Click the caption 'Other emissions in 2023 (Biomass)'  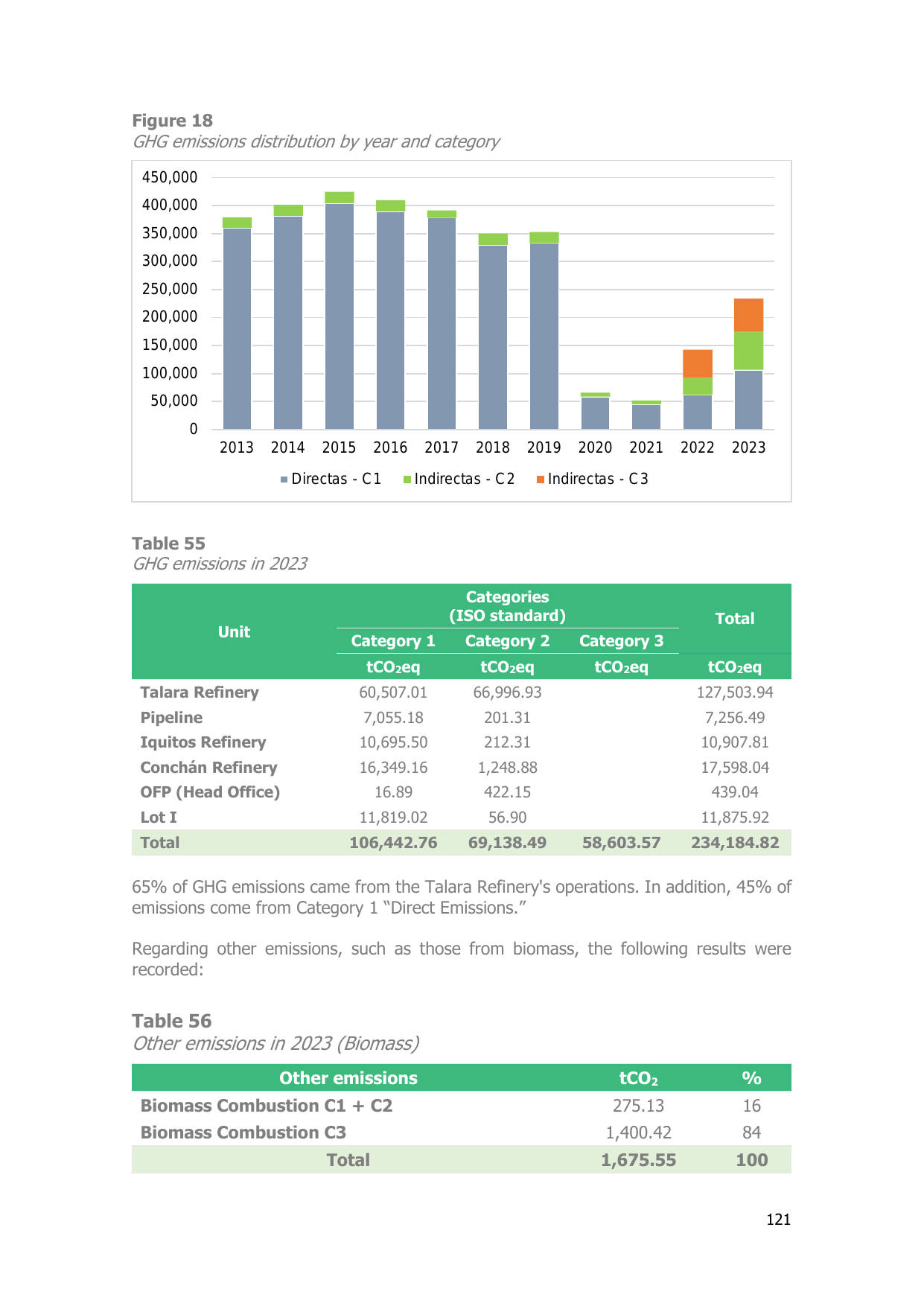pos(275,1043)
